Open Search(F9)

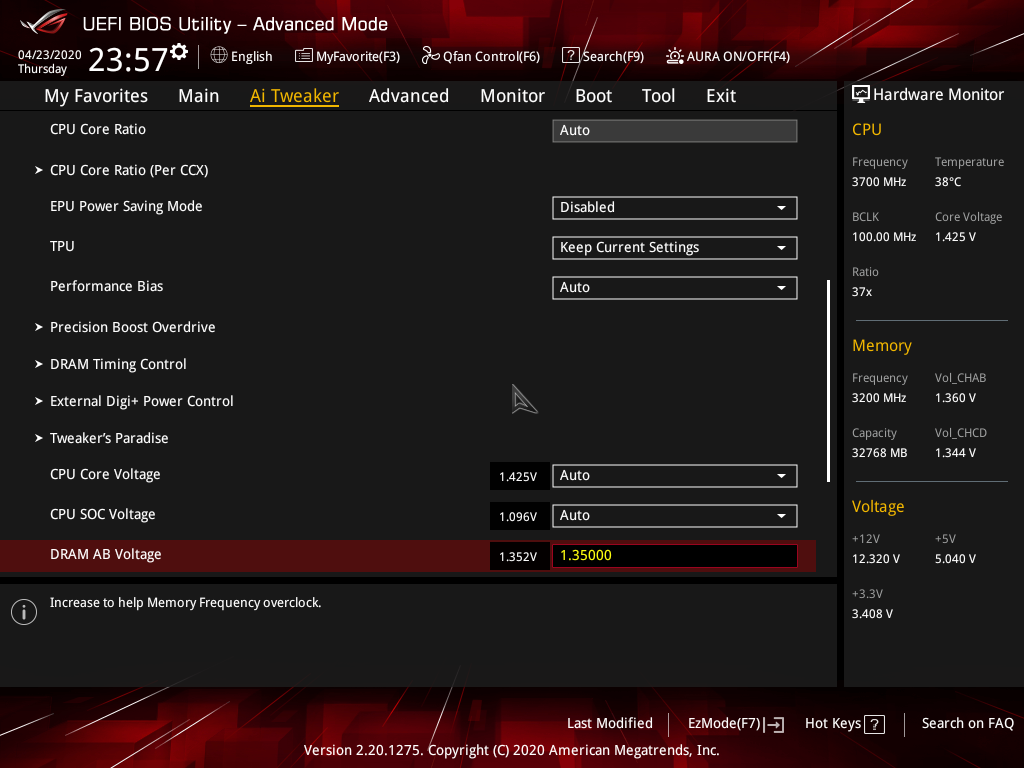603,56
